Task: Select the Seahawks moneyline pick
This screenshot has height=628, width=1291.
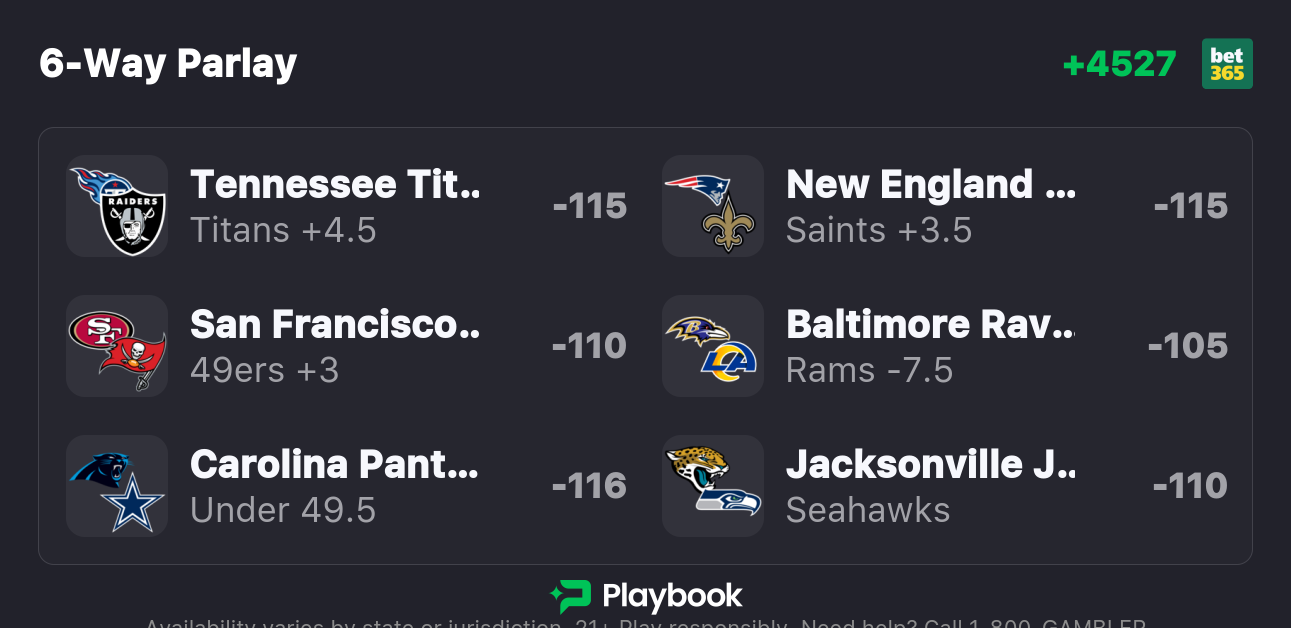Action: 868,511
